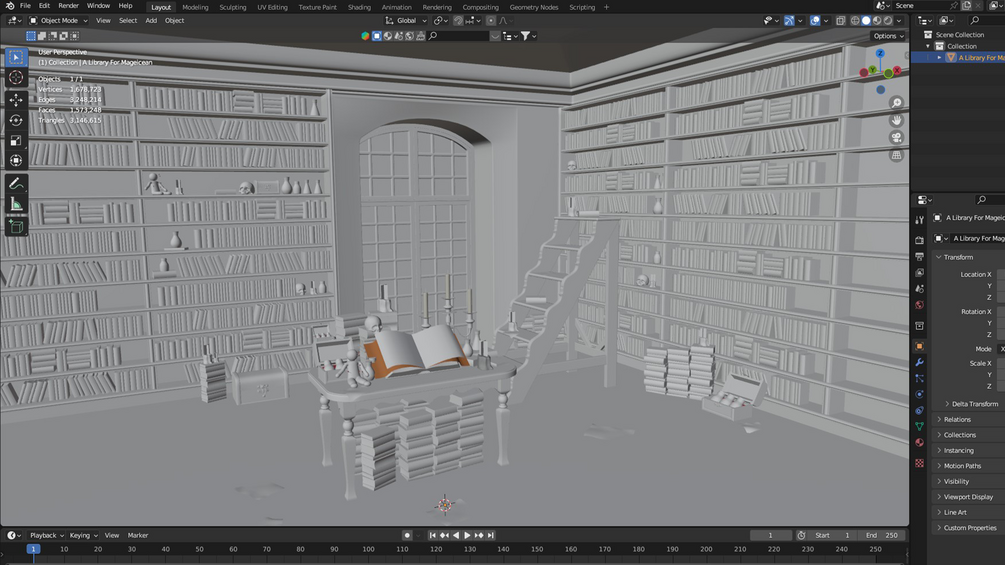Screen dimensions: 1005x565
Task: Open the Object Mode dropdown
Action: (x=58, y=20)
